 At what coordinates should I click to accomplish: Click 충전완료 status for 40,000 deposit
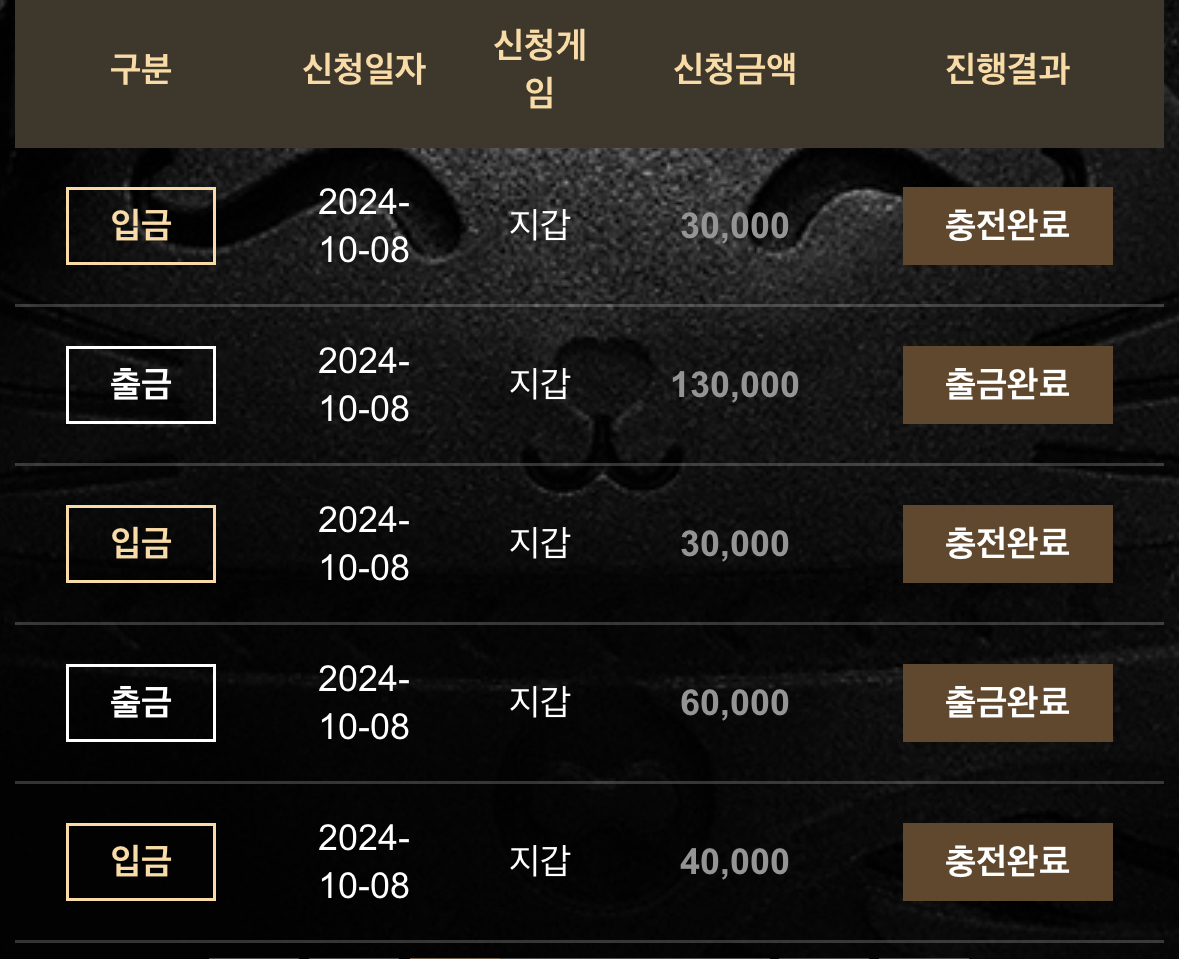(1008, 862)
